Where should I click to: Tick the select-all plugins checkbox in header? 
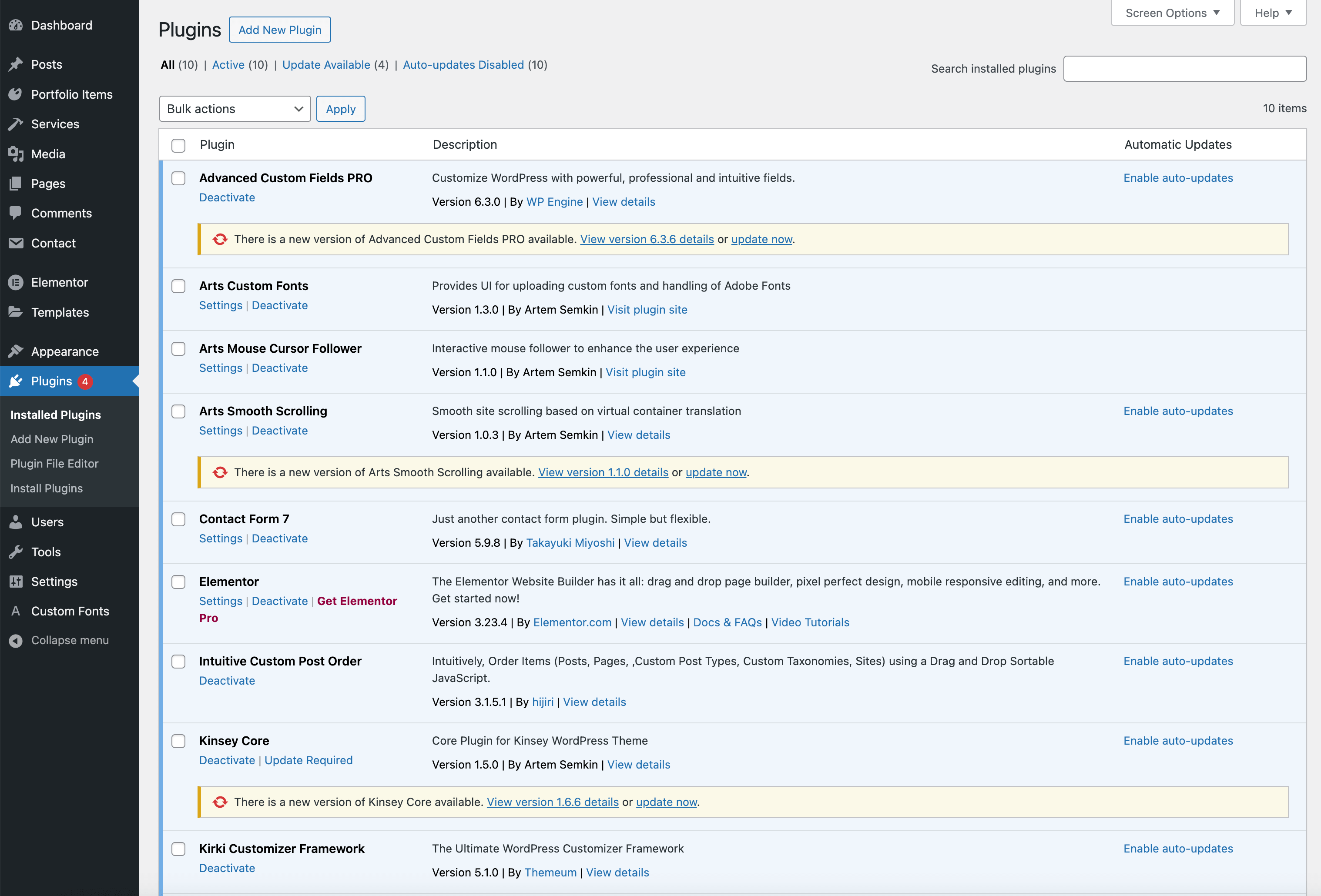(x=178, y=145)
